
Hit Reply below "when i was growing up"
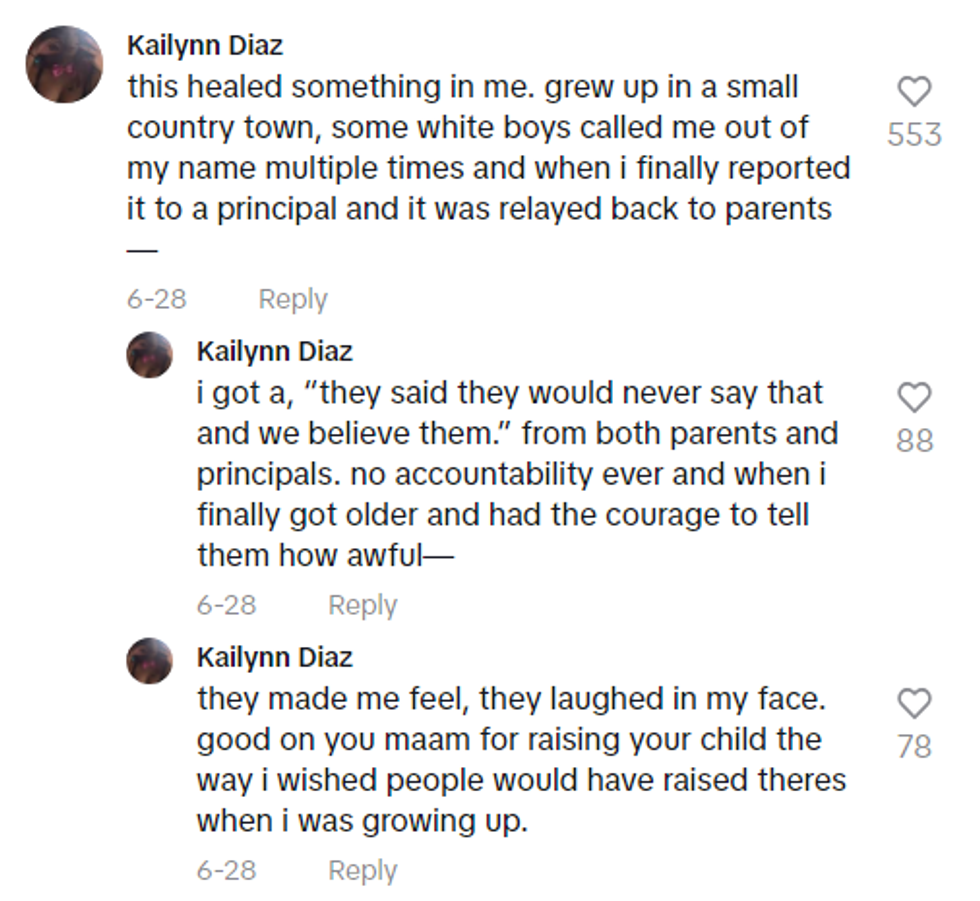coord(362,870)
